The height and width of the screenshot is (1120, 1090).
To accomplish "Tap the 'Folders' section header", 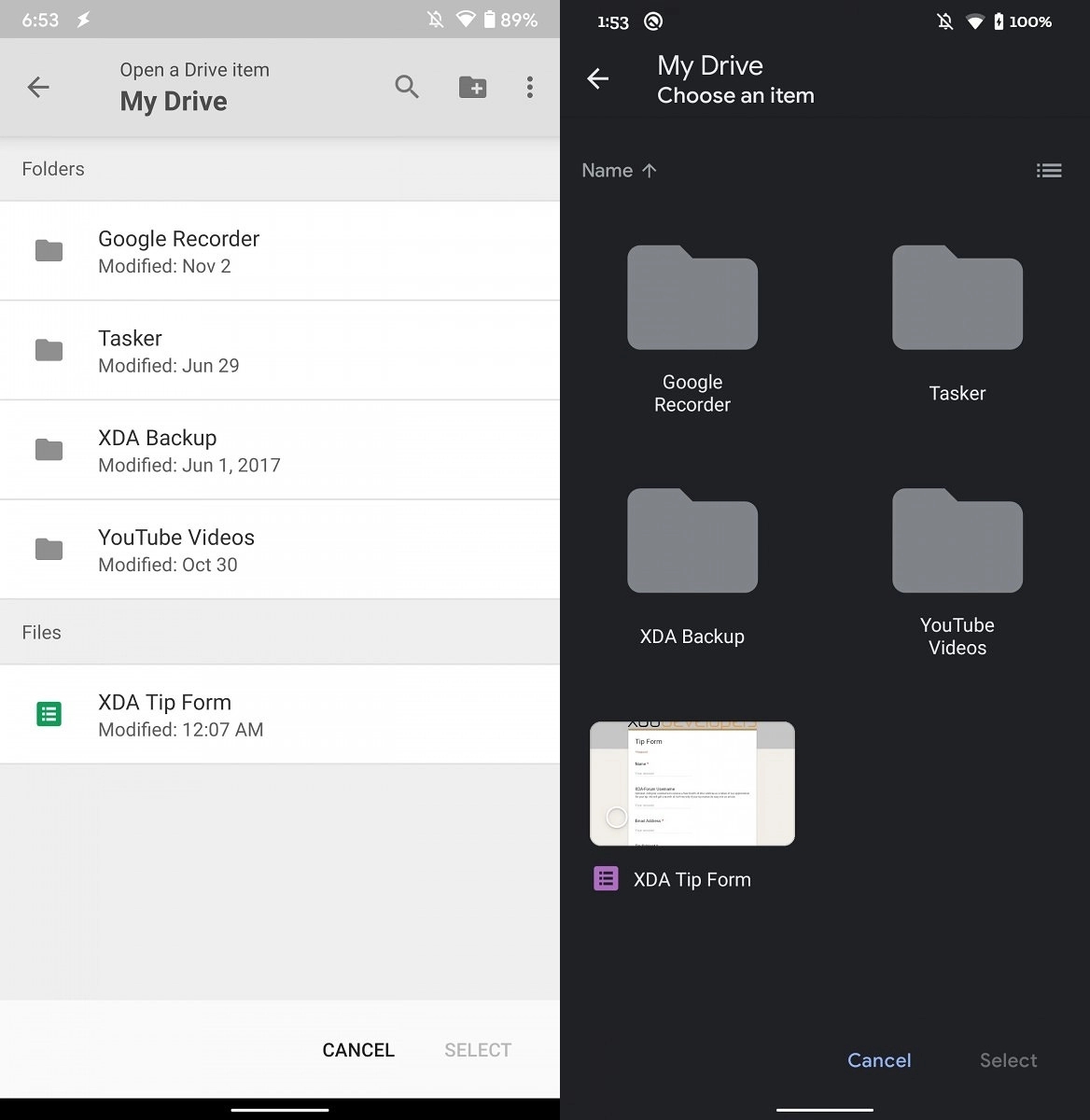I will point(53,169).
